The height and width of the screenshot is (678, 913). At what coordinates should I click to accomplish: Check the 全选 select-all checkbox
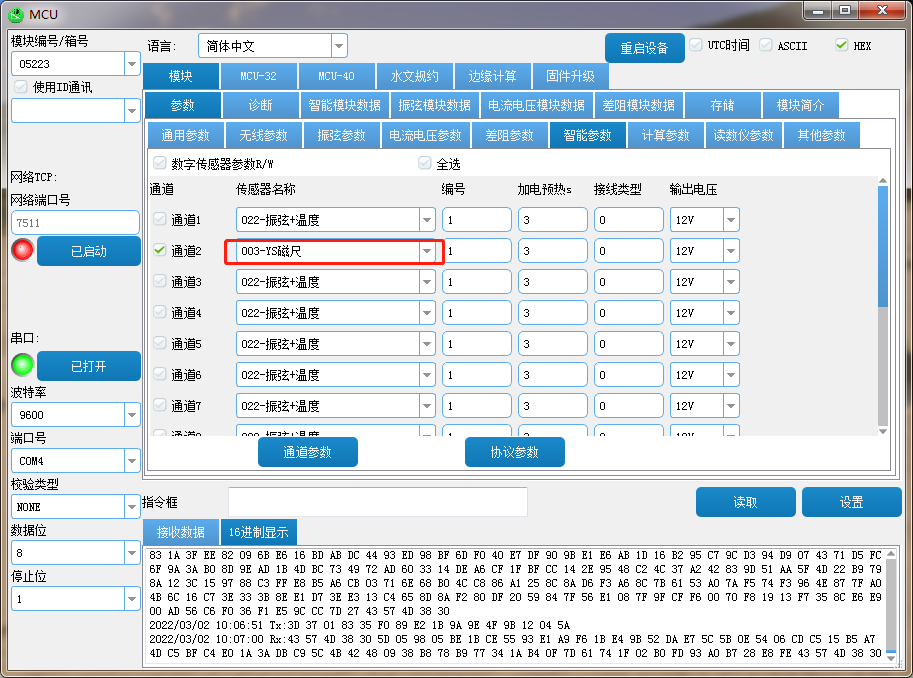pyautogui.click(x=425, y=164)
